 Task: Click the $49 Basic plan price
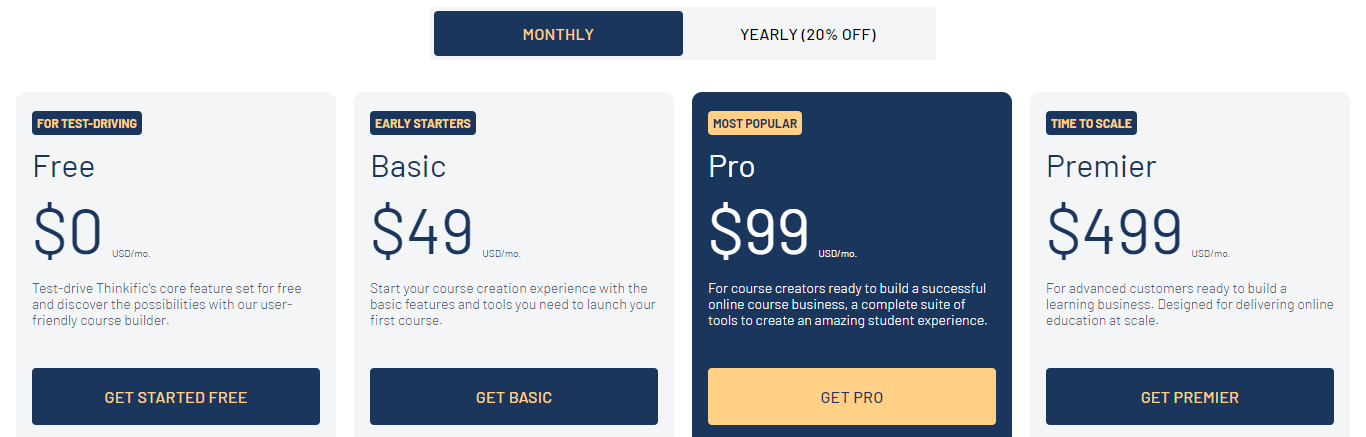point(422,232)
